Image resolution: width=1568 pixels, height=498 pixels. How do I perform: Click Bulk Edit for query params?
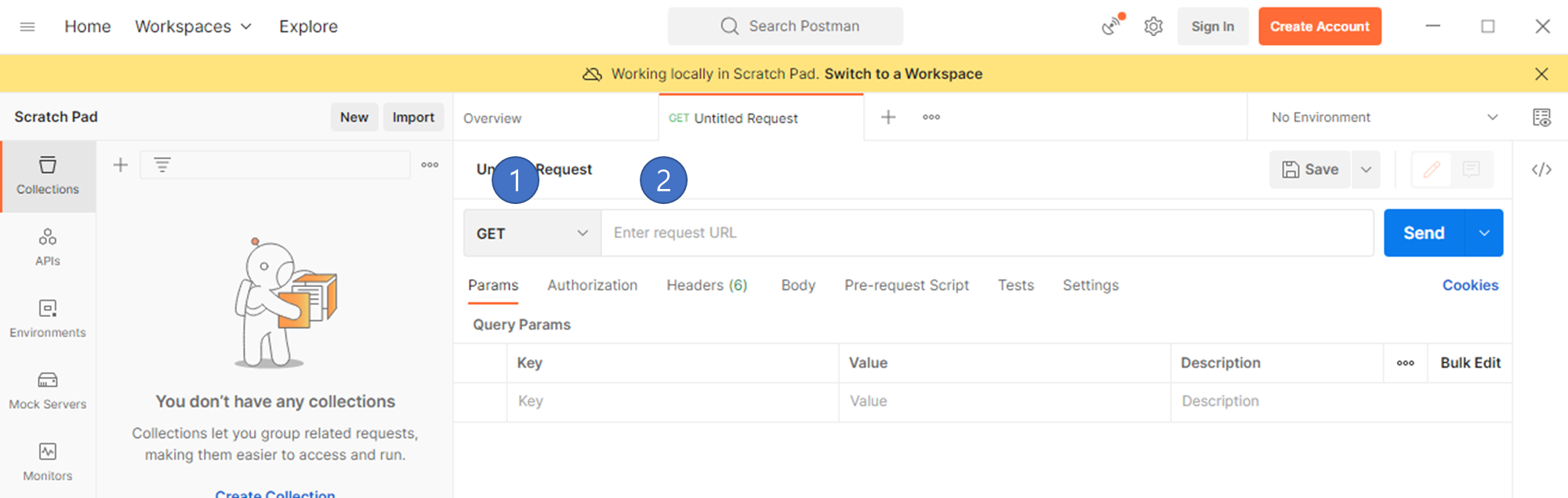click(x=1470, y=363)
